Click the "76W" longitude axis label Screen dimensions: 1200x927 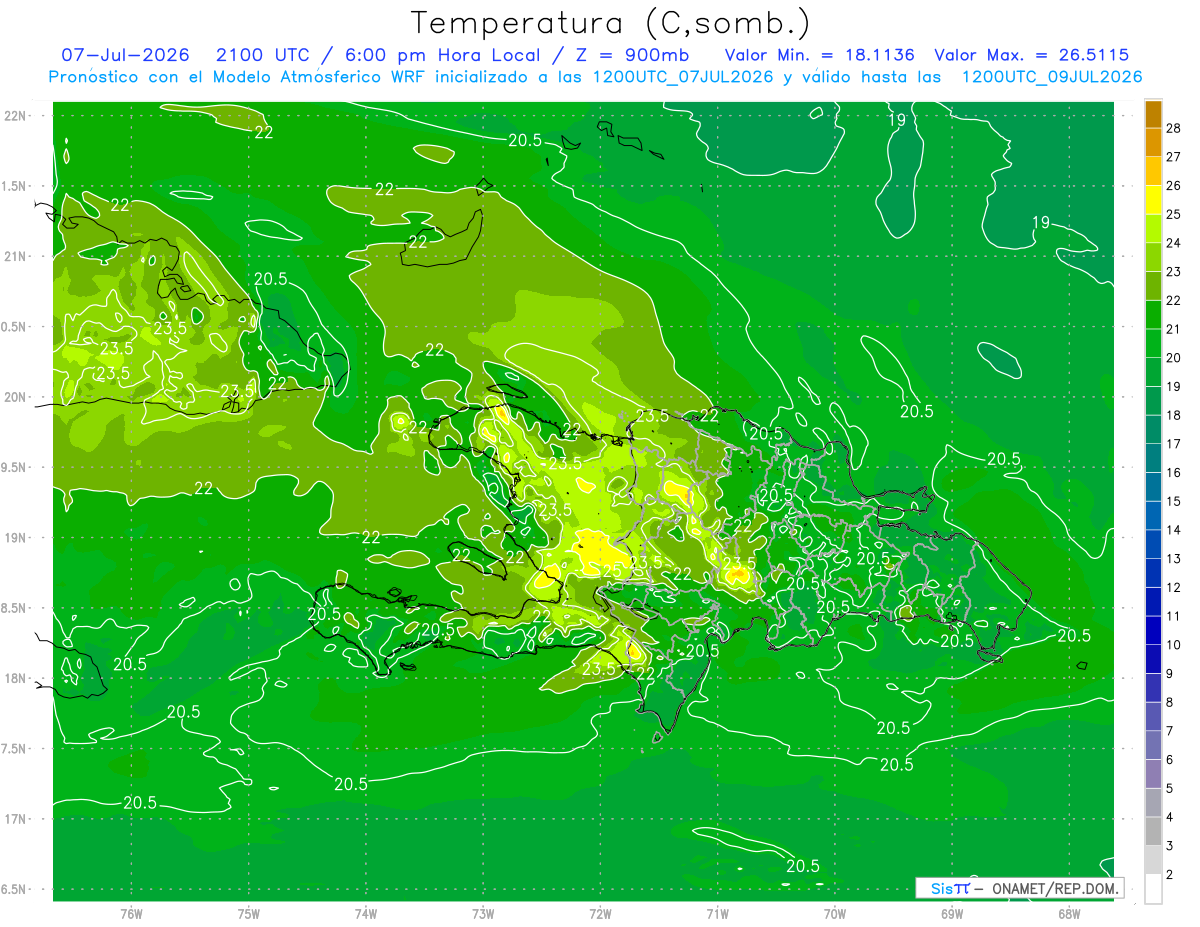click(x=131, y=915)
